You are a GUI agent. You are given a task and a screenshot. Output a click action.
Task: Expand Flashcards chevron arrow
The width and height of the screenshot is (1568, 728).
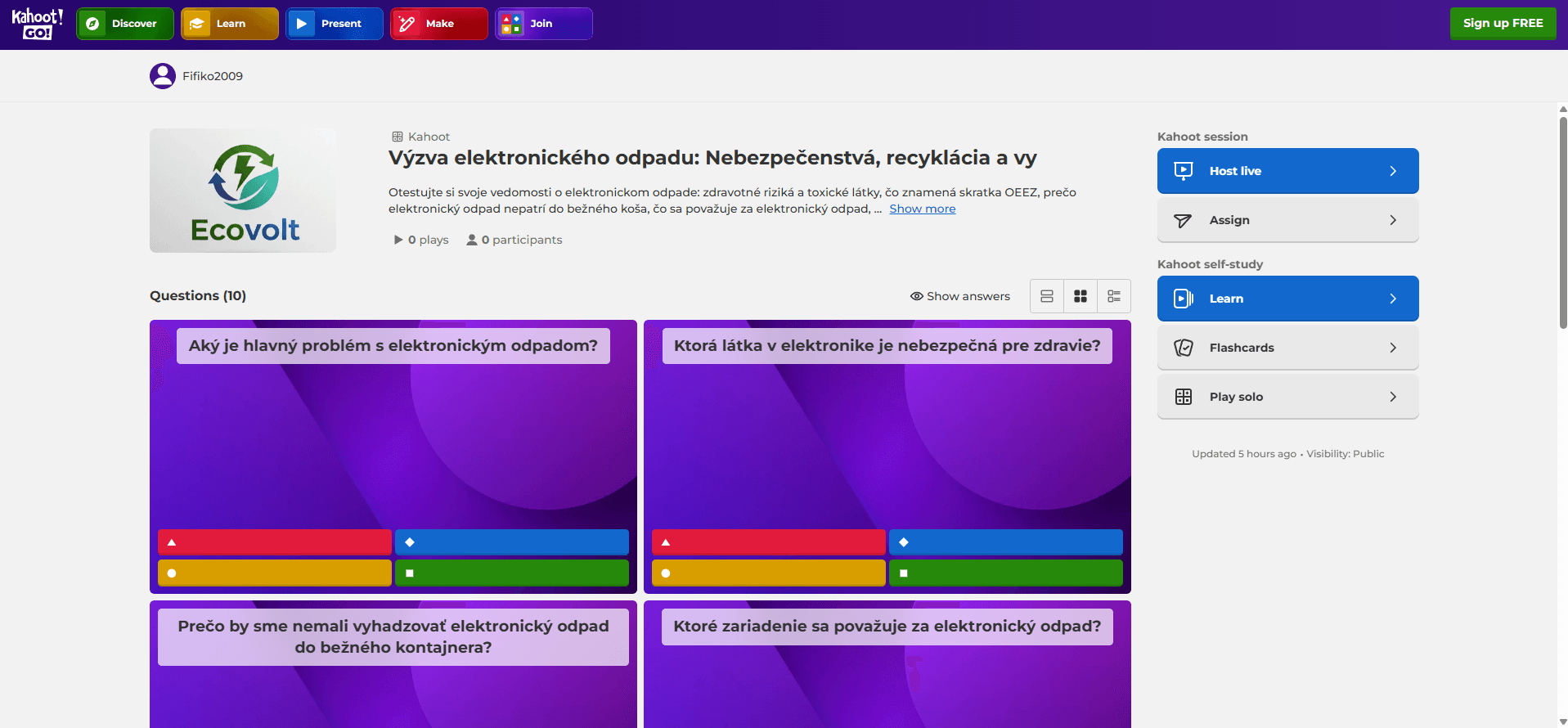1393,348
